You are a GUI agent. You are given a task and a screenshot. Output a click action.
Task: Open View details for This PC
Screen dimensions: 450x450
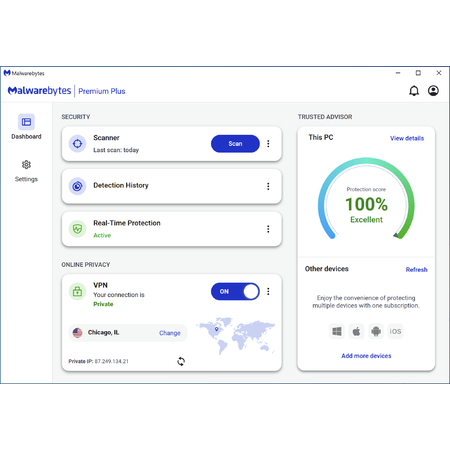tap(407, 138)
